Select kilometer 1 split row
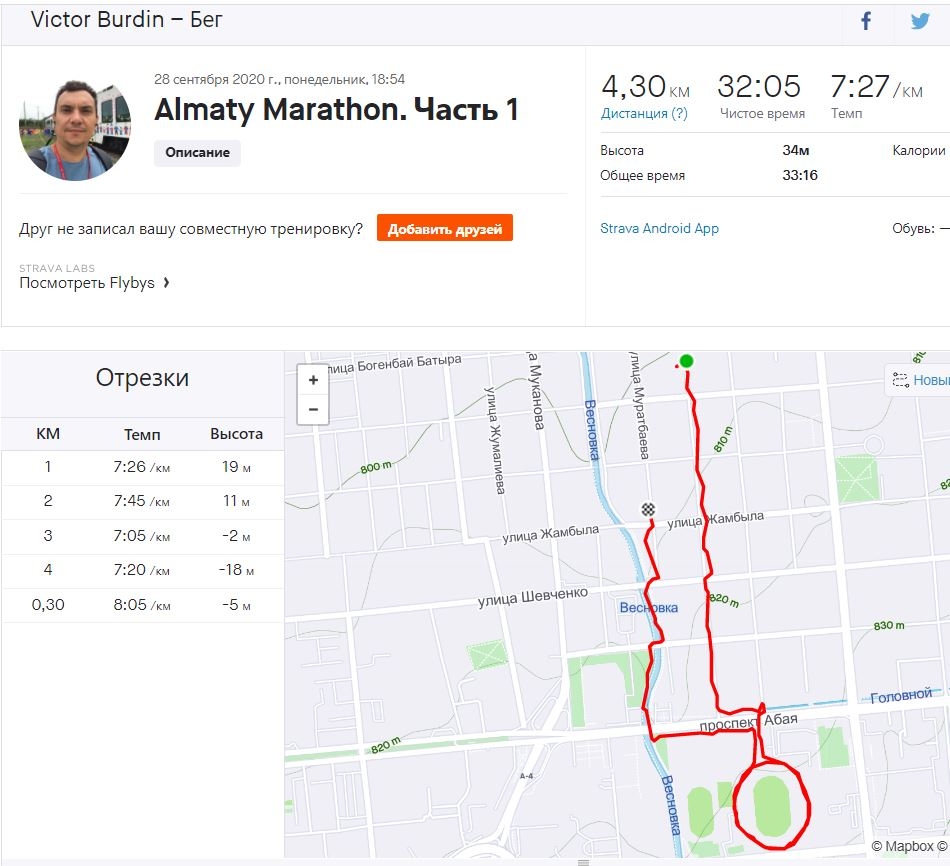The width and height of the screenshot is (950, 866). pos(143,467)
